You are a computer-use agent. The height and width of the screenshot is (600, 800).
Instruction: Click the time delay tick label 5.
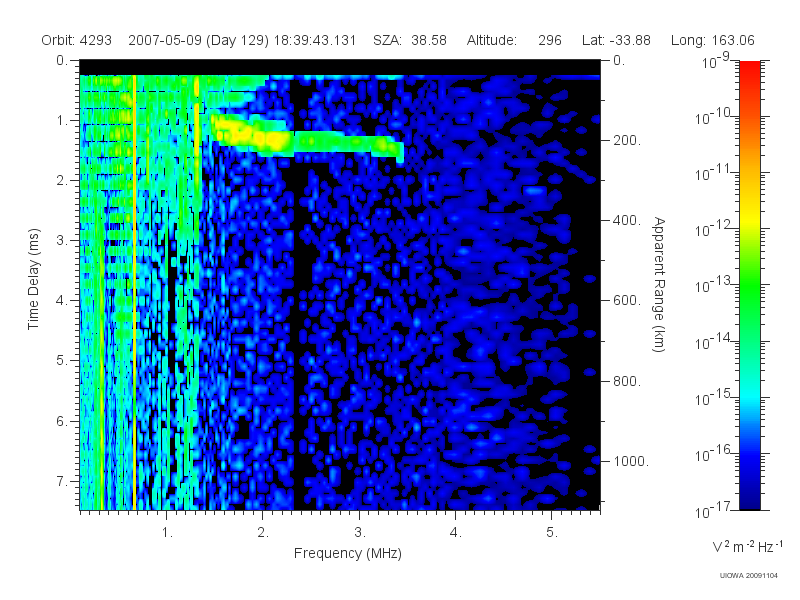click(x=62, y=361)
